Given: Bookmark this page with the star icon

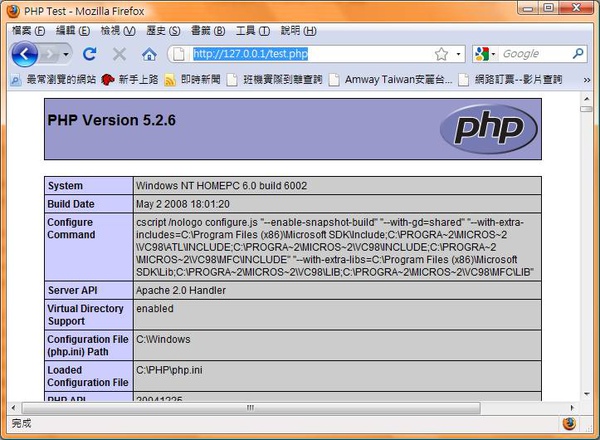Looking at the screenshot, I should click(x=441, y=54).
